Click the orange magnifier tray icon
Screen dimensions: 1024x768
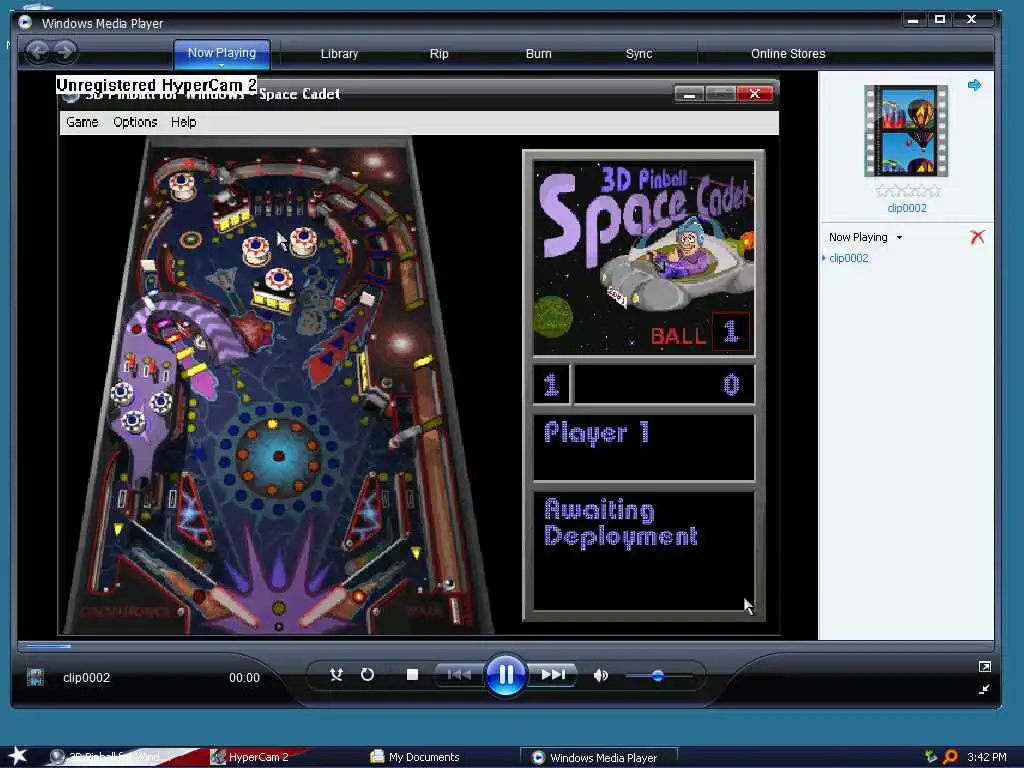click(950, 757)
